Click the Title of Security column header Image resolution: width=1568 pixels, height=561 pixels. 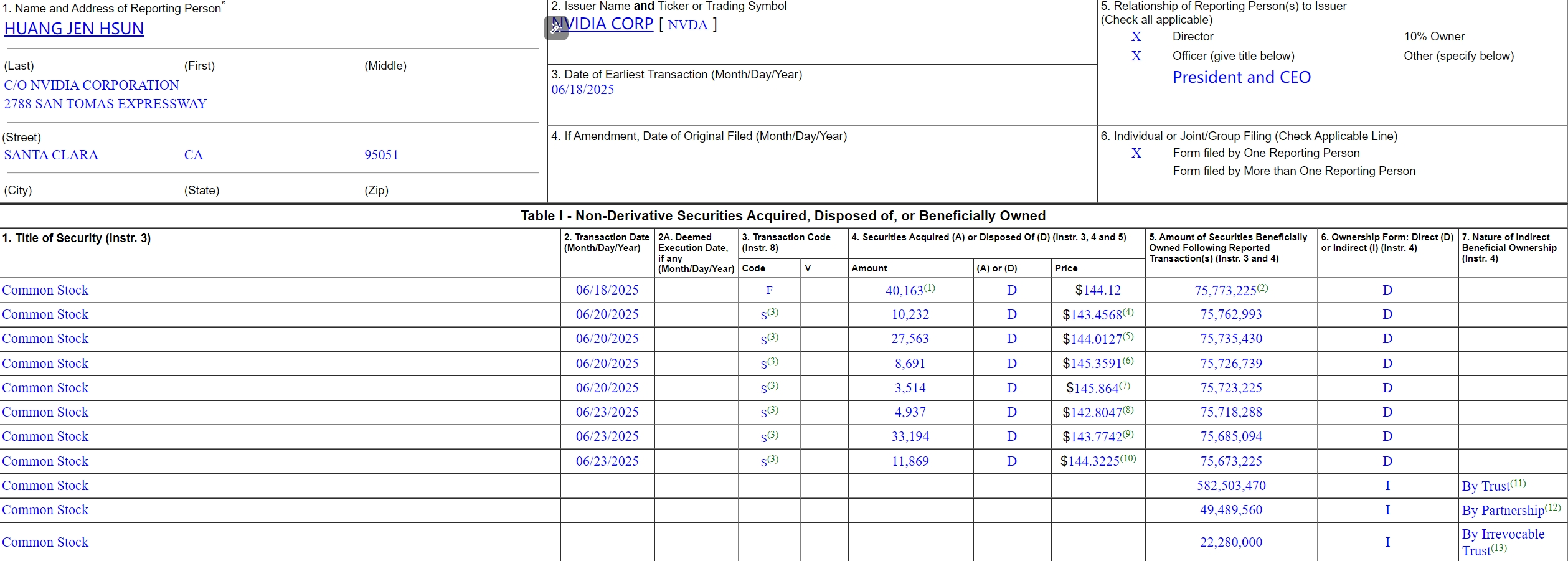click(x=77, y=238)
